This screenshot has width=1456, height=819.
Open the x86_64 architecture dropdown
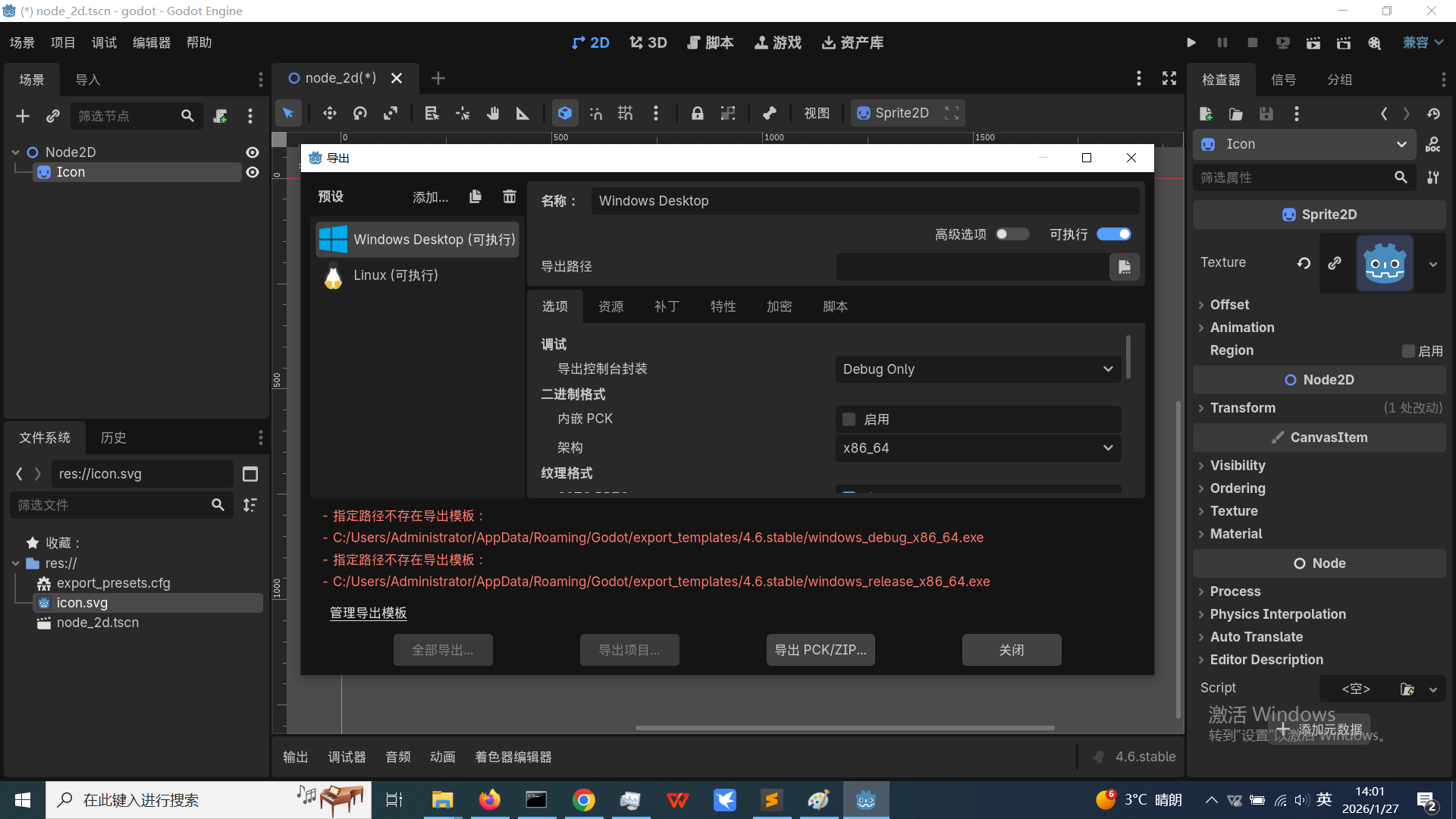click(x=977, y=448)
